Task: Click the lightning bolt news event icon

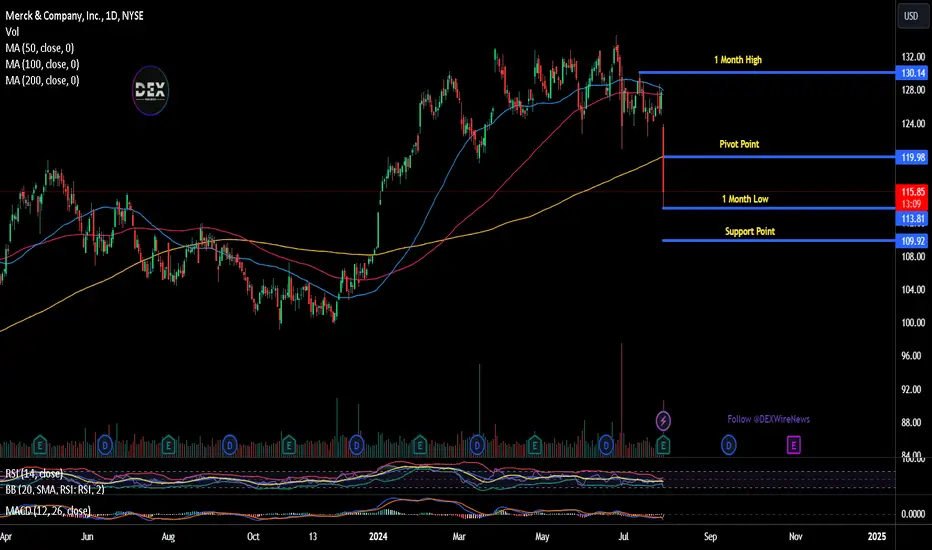Action: click(663, 421)
